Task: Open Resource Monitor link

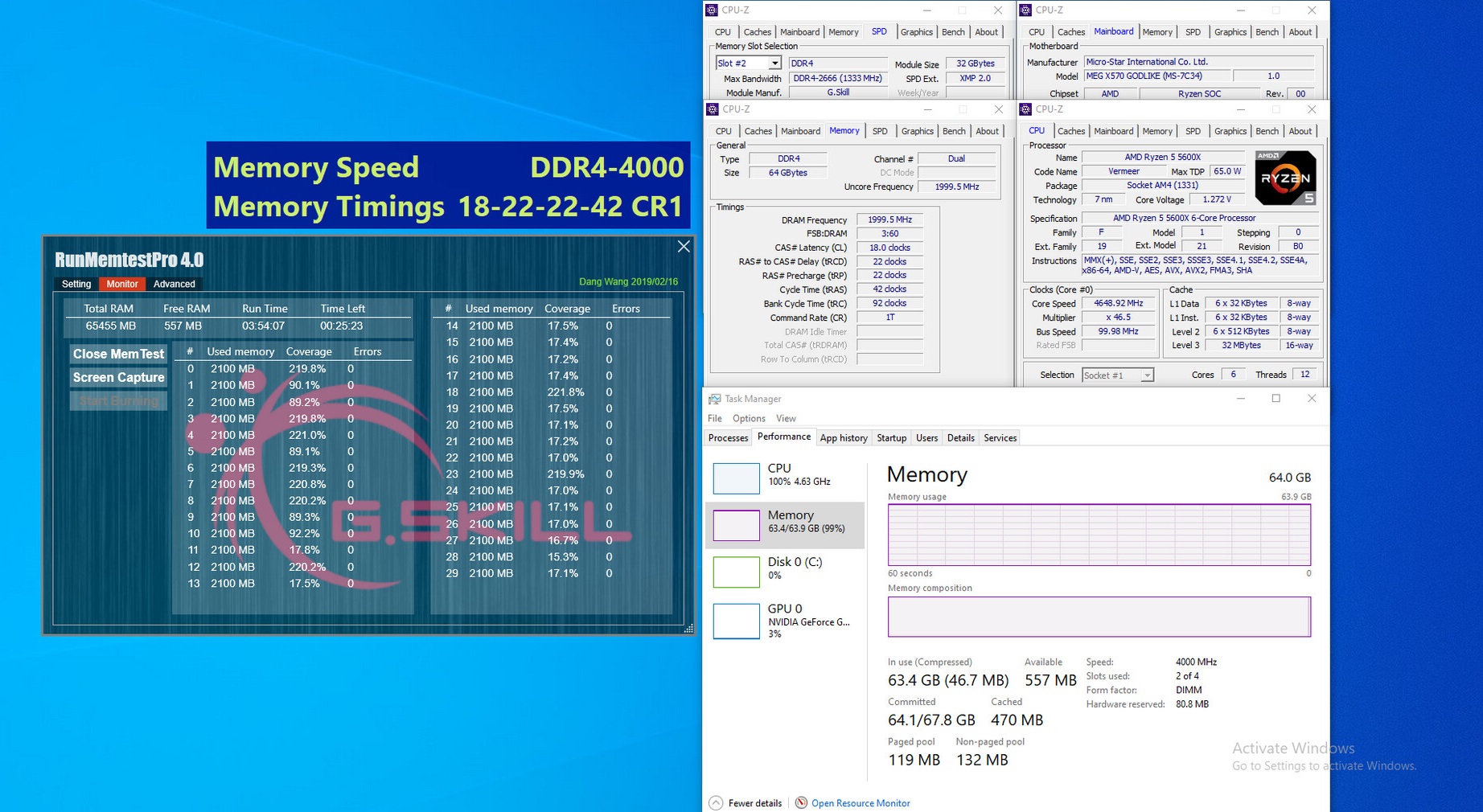Action: (861, 803)
